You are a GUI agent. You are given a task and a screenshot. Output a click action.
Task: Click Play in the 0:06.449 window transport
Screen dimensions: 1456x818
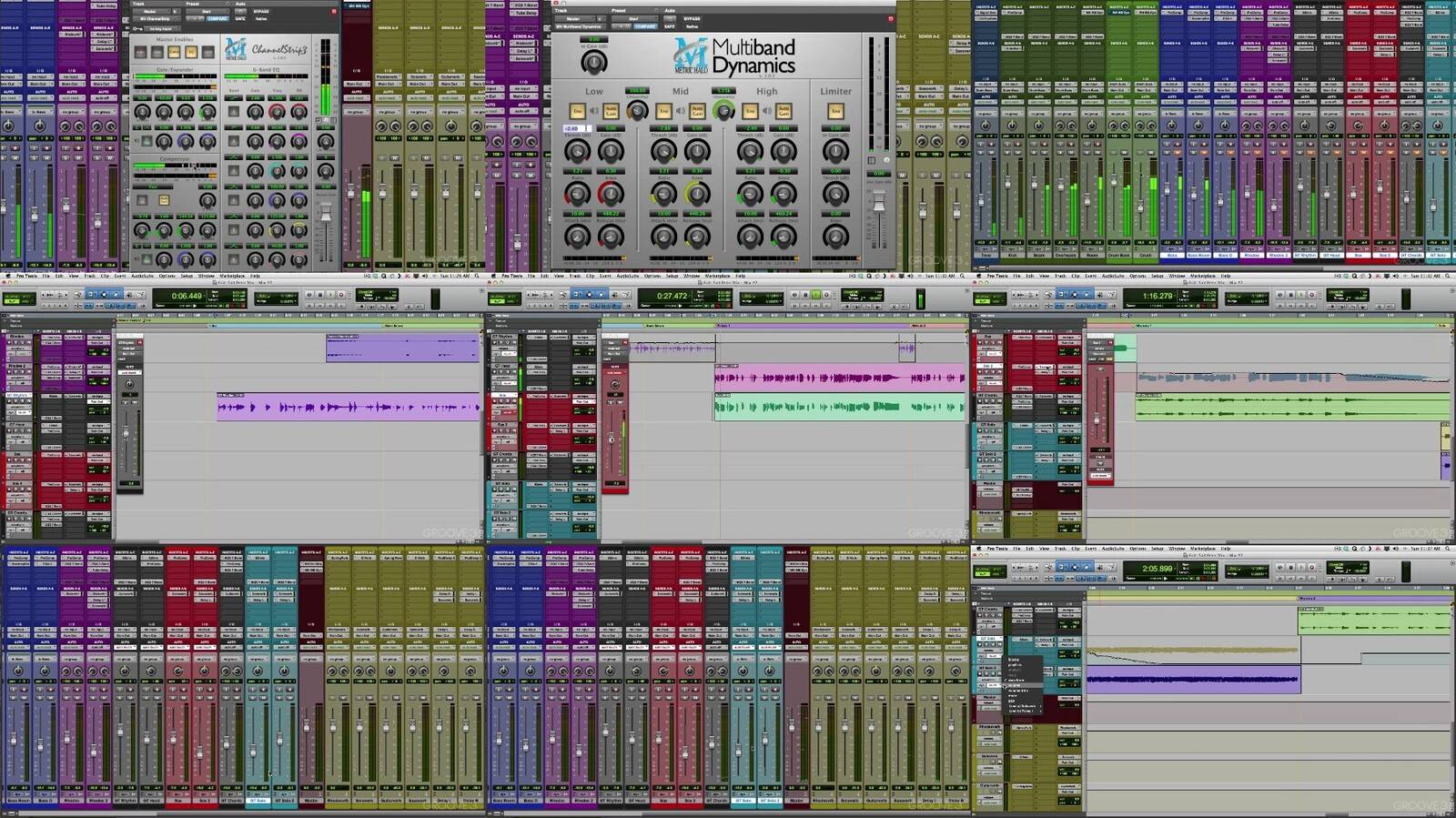[330, 295]
